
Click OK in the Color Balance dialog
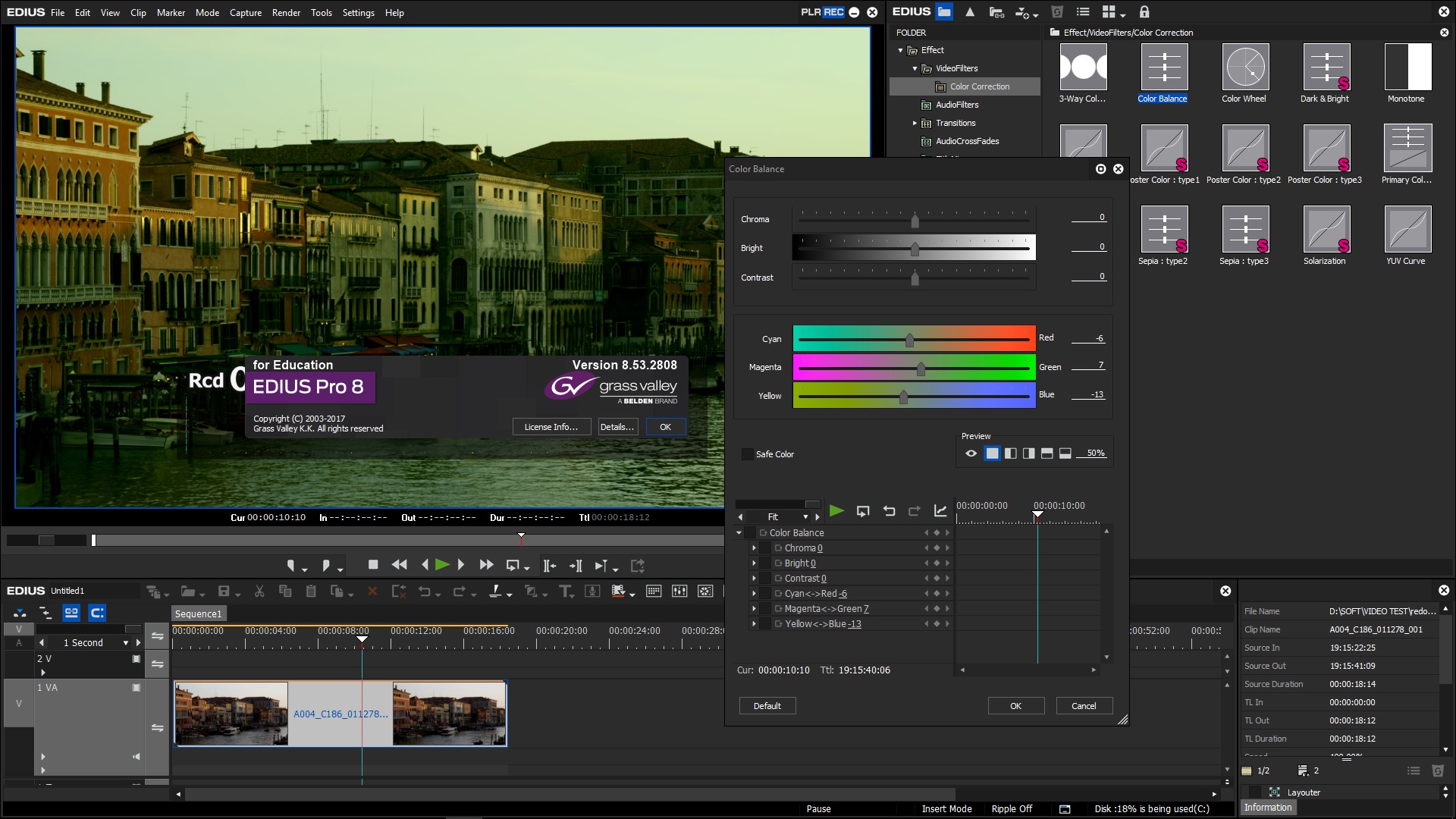(1015, 706)
